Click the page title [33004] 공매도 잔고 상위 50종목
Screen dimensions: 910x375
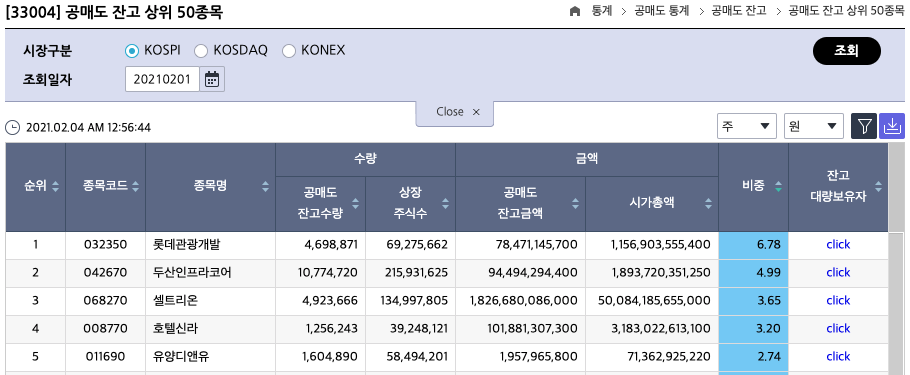(x=114, y=12)
